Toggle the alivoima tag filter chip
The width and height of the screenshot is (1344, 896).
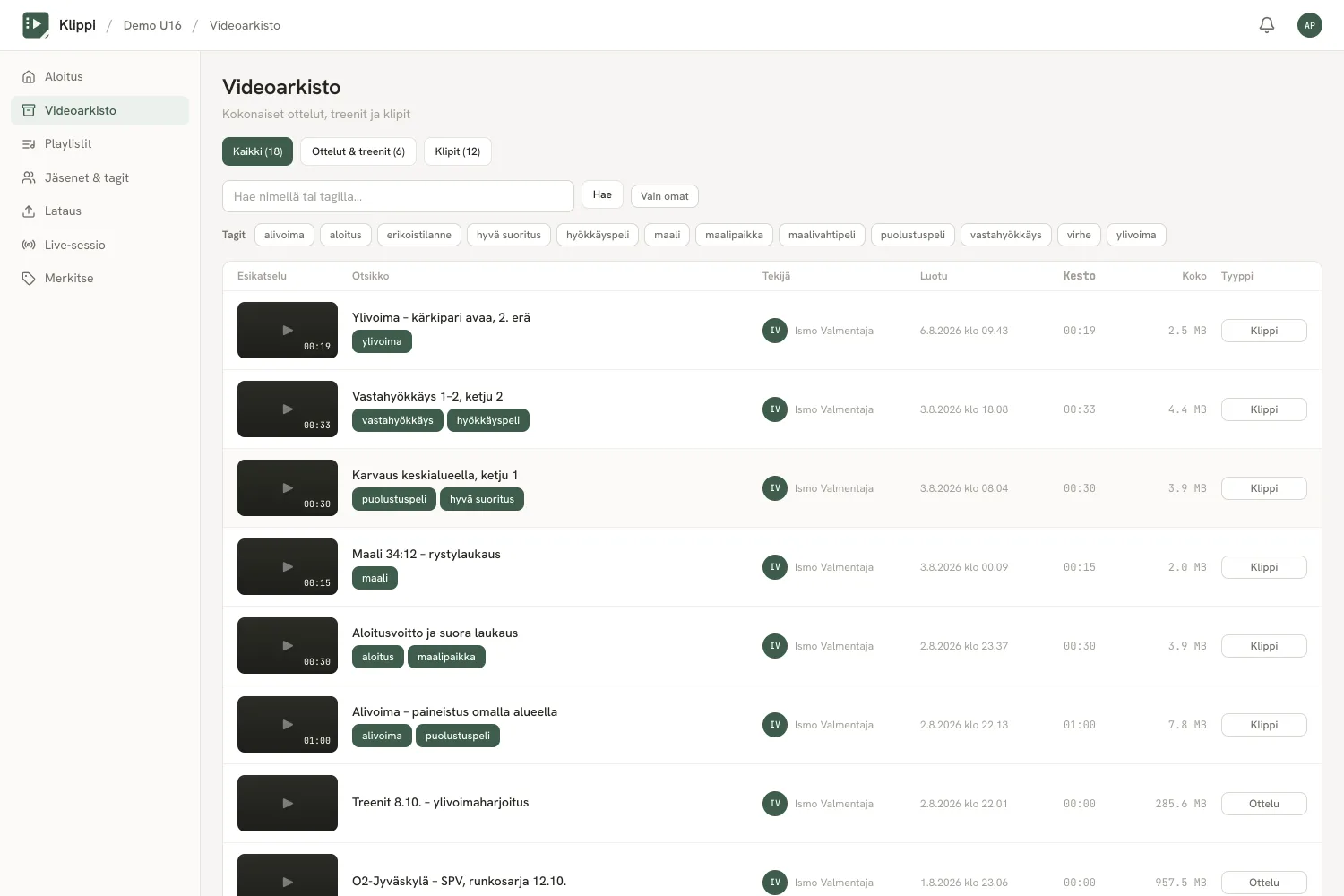pos(284,235)
